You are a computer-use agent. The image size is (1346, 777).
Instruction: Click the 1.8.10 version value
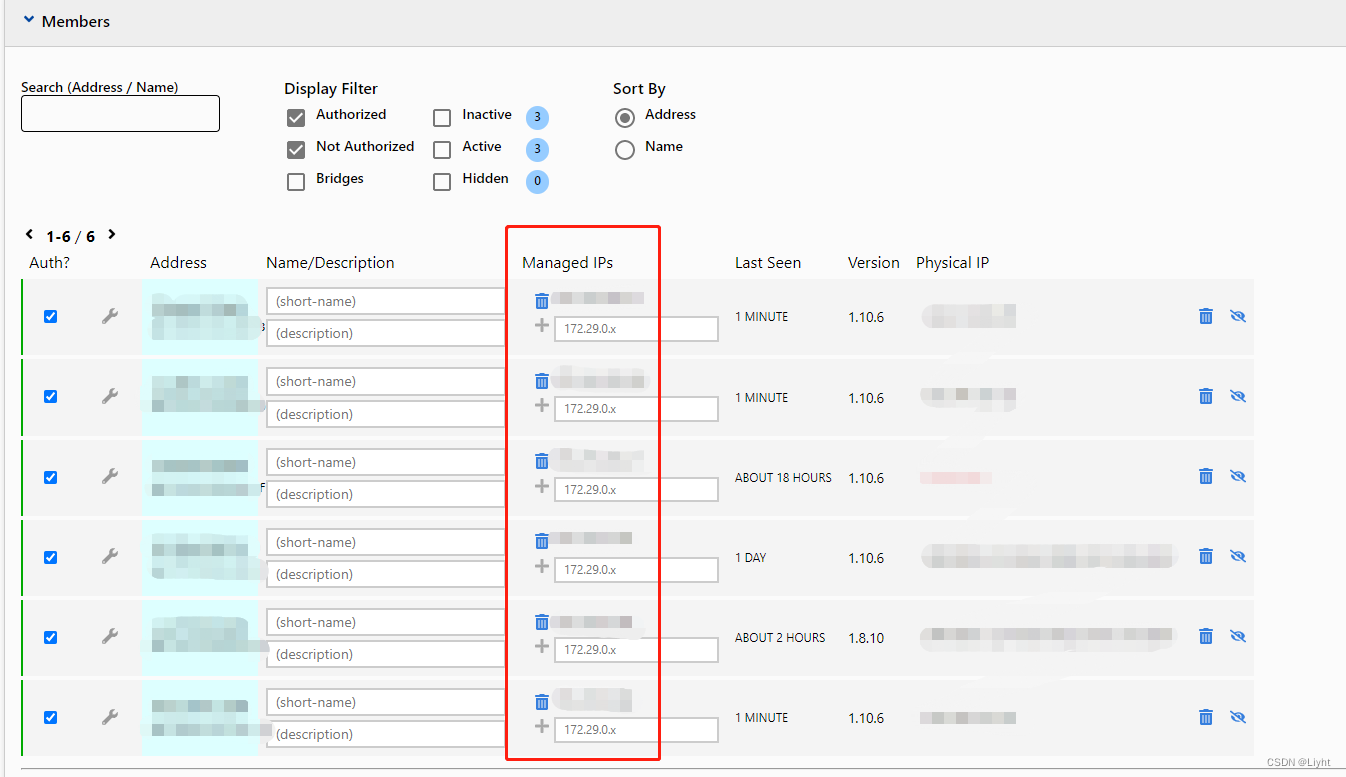click(866, 638)
